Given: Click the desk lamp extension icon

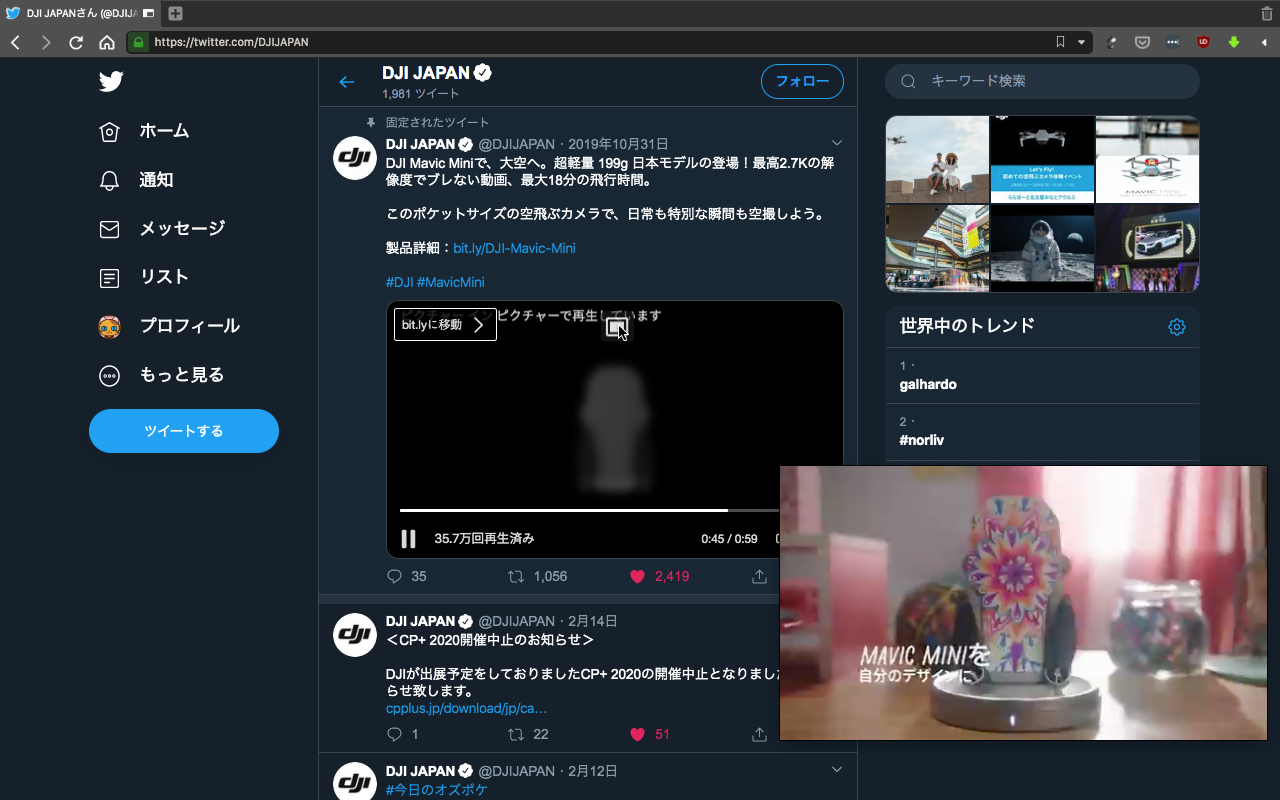Looking at the screenshot, I should pos(1112,42).
